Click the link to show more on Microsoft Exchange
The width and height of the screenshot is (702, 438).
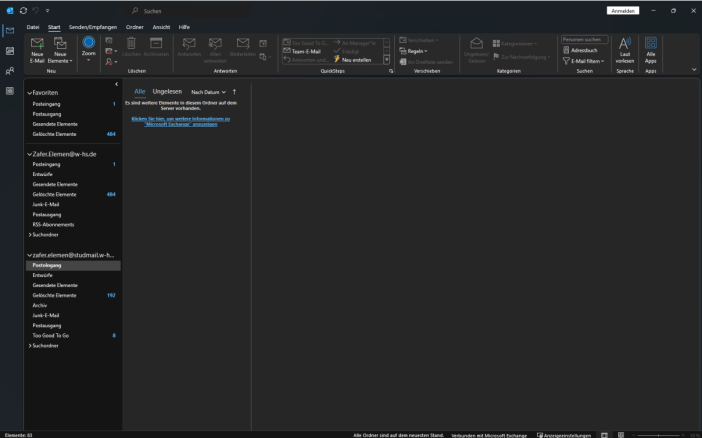click(x=180, y=121)
